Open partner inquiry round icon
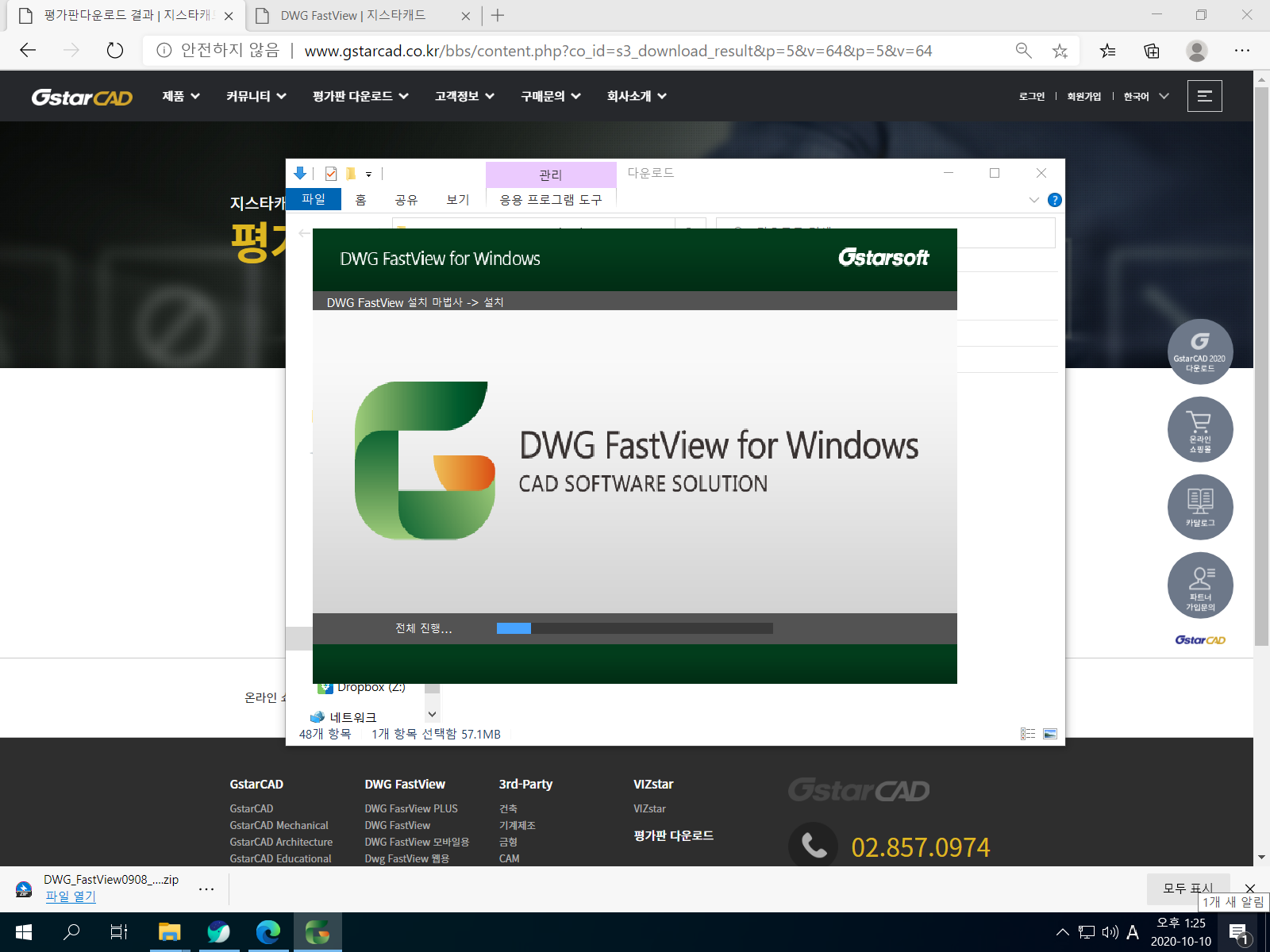The height and width of the screenshot is (952, 1270). pyautogui.click(x=1199, y=585)
